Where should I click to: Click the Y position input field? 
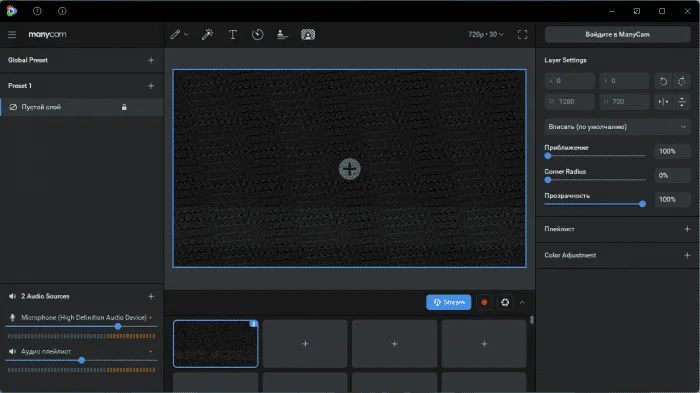point(624,81)
